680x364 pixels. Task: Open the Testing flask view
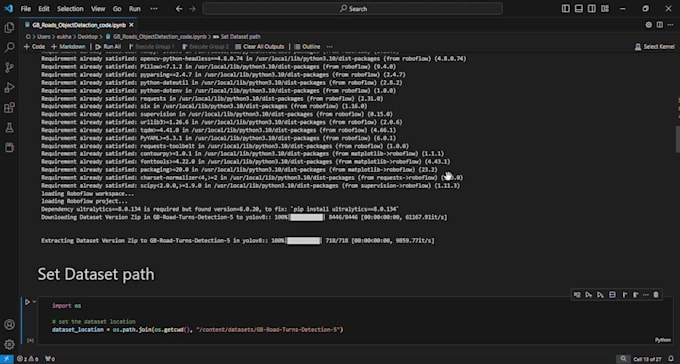click(9, 128)
